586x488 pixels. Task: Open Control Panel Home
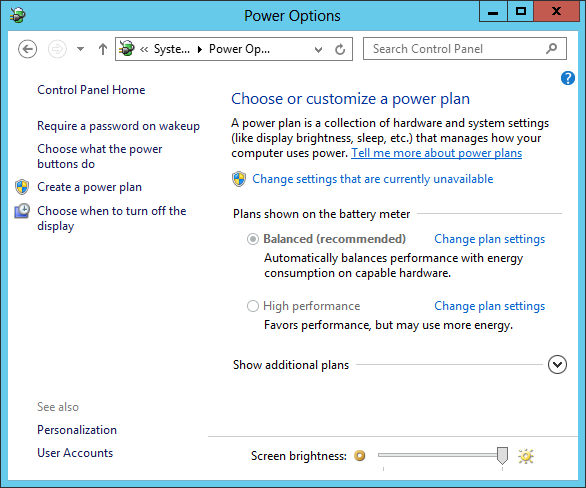pos(91,90)
